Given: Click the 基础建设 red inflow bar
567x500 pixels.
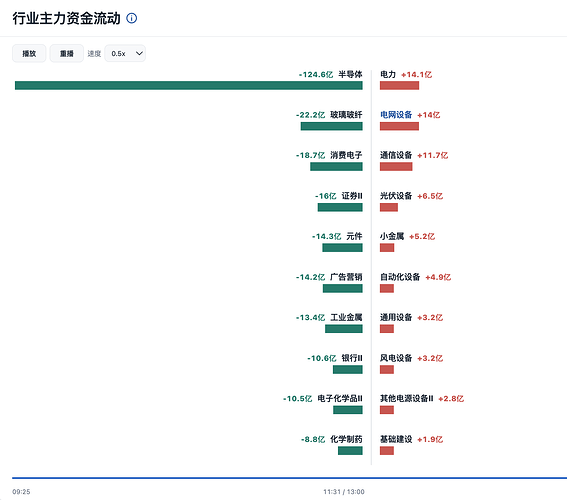Looking at the screenshot, I should (387, 450).
